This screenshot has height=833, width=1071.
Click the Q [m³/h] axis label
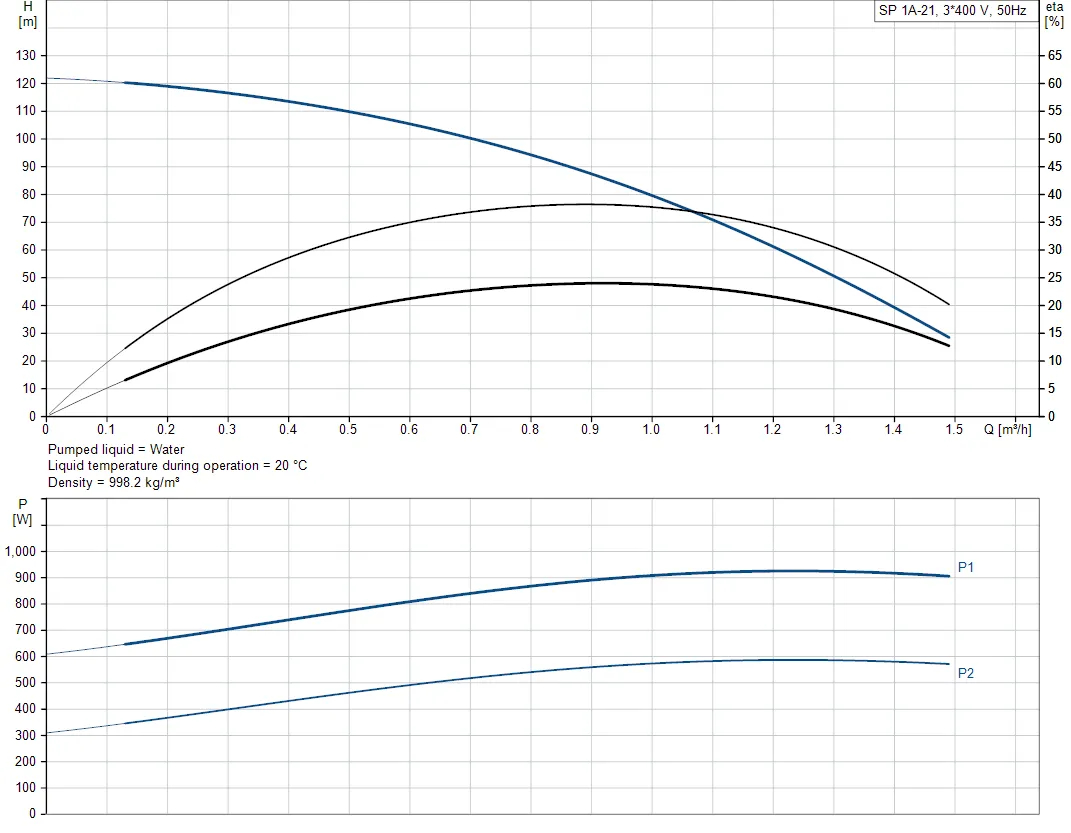click(x=1007, y=429)
